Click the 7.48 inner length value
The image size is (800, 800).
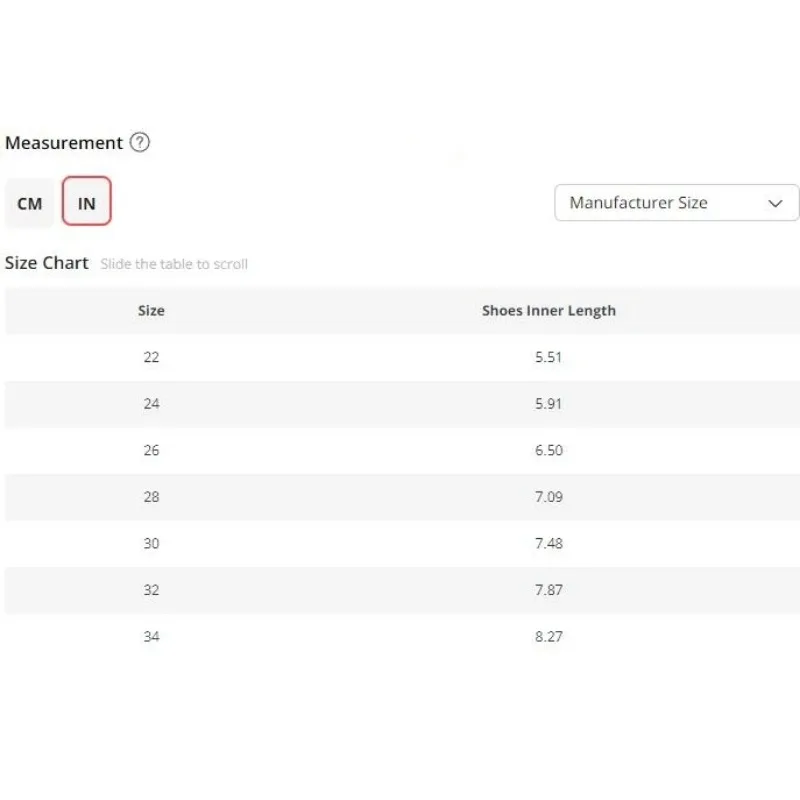coord(548,543)
